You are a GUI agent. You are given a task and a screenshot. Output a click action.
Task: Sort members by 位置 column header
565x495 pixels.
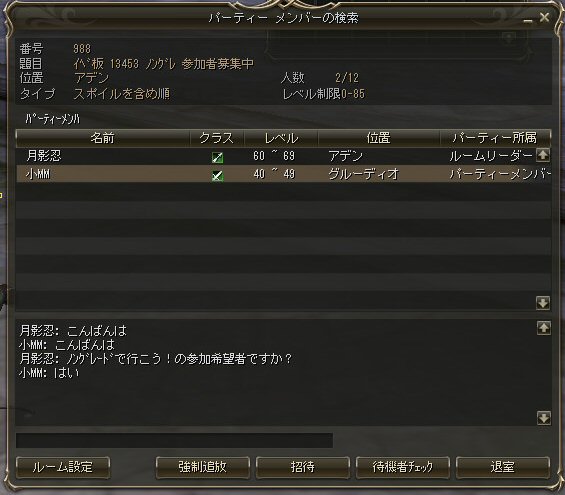tap(378, 138)
